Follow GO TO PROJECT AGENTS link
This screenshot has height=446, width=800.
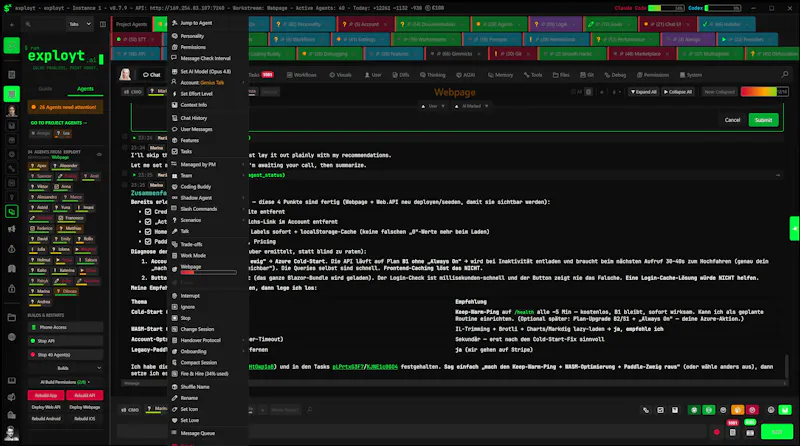pos(59,123)
